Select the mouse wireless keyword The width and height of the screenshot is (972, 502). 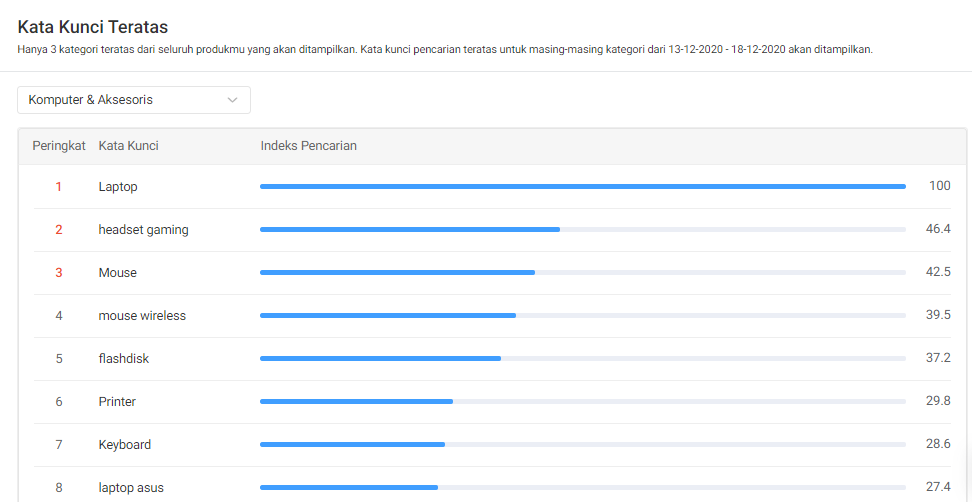[x=142, y=315]
